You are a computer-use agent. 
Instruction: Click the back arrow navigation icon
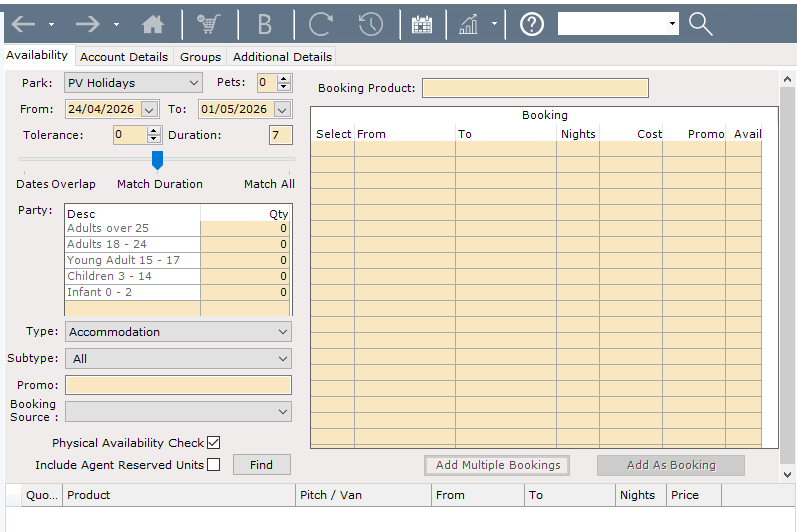tap(23, 24)
